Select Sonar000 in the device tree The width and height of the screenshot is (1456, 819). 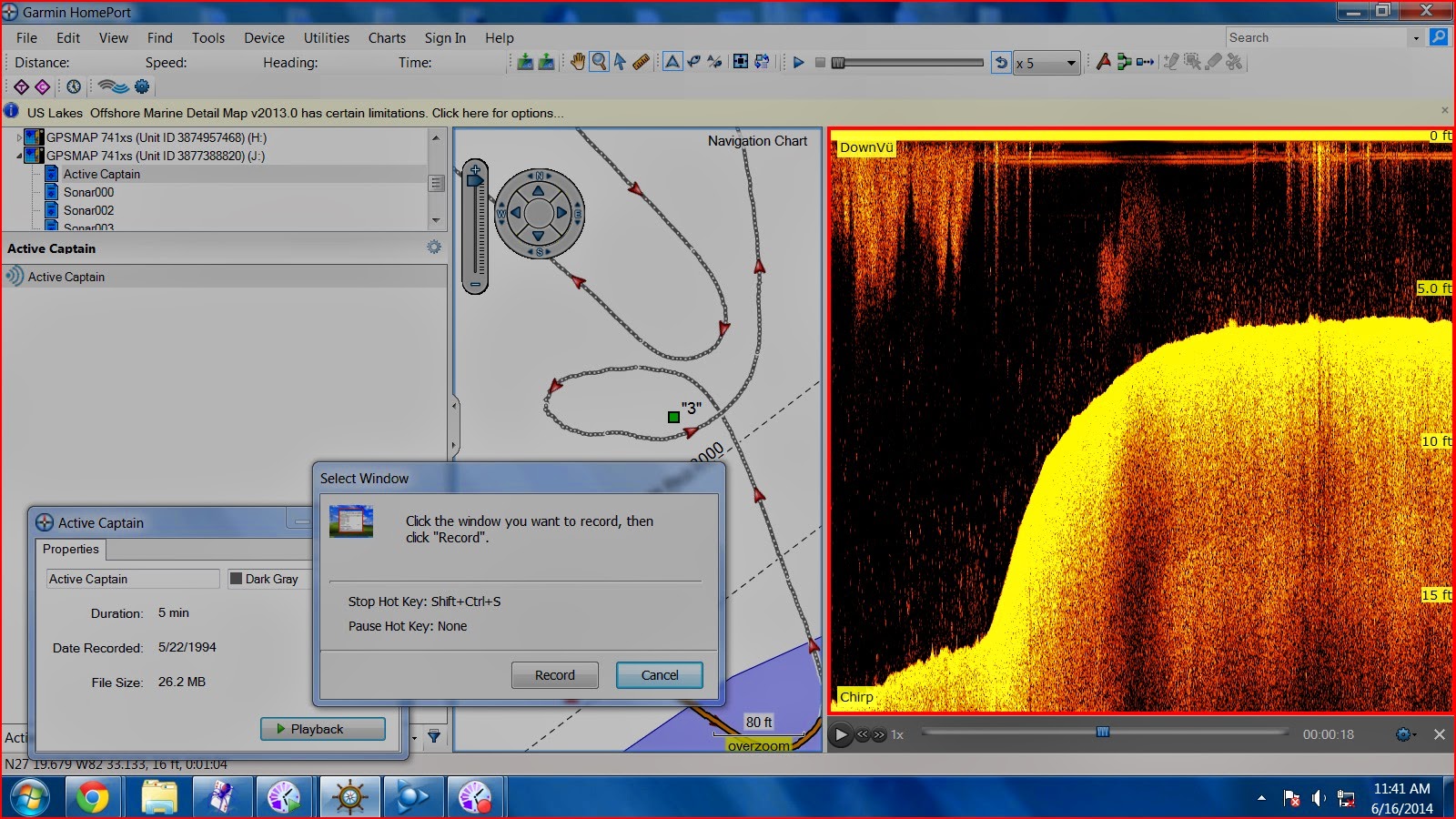(x=88, y=192)
